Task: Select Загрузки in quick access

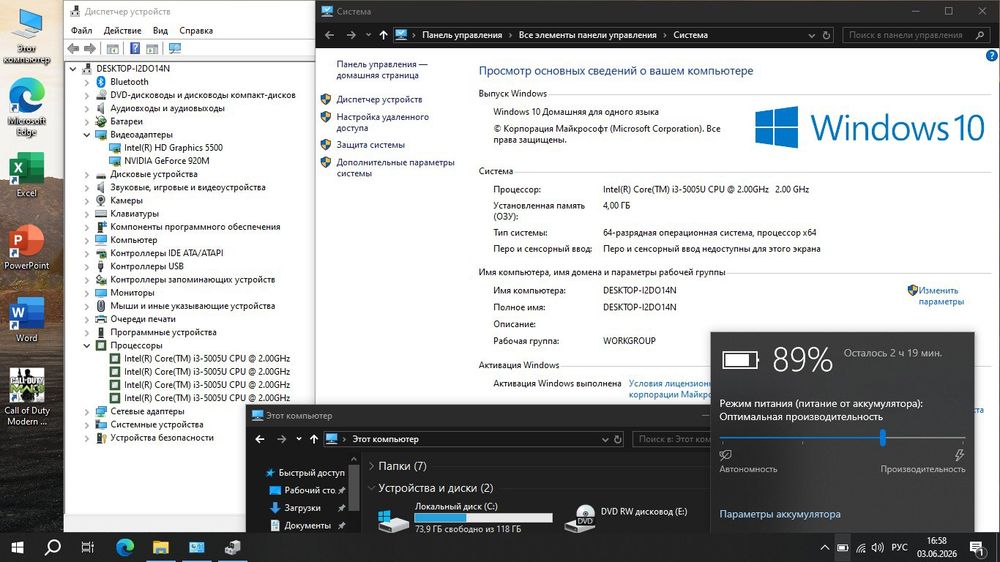Action: pos(302,508)
